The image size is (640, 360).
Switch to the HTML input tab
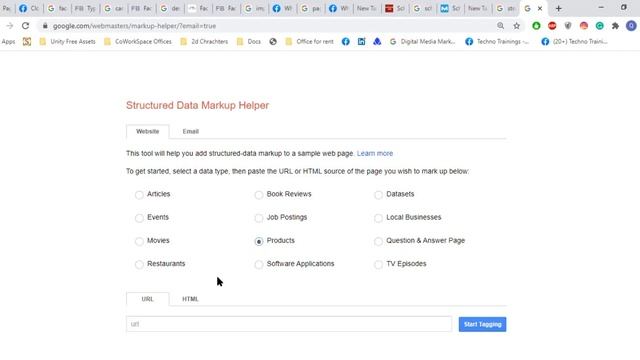tap(190, 299)
